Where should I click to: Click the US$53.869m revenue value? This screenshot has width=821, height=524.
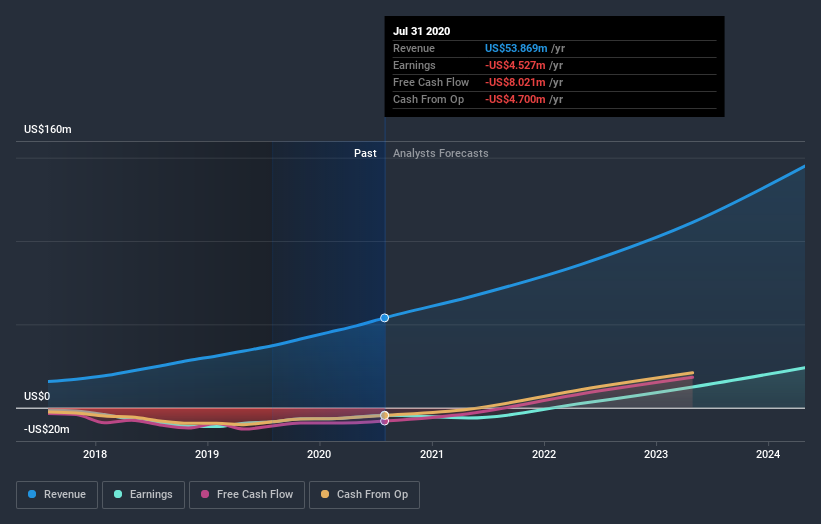(516, 48)
